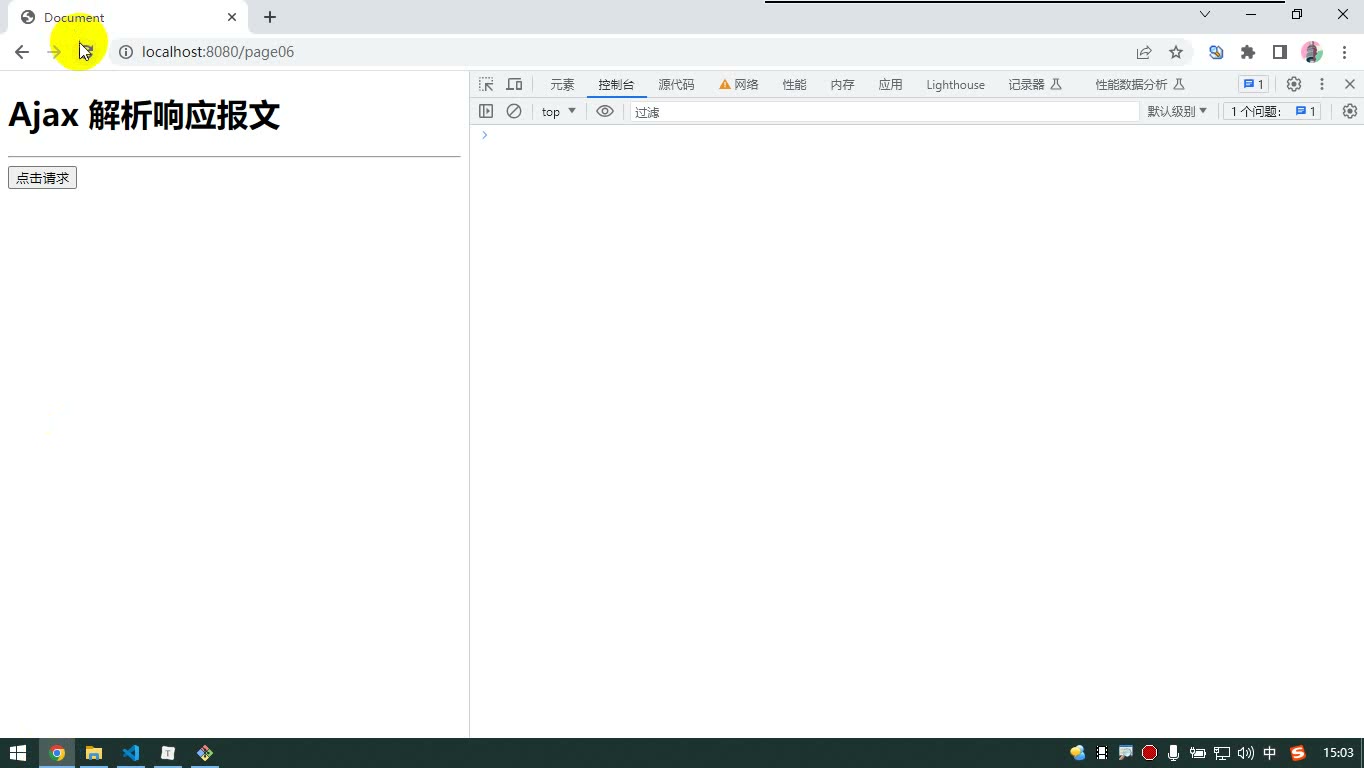This screenshot has width=1364, height=768.
Task: Switch to the 应用 tab
Action: coord(890,85)
